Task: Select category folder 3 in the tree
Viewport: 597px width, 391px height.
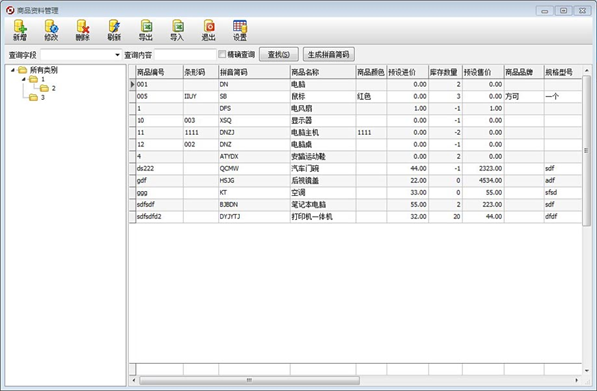Action: 37,97
